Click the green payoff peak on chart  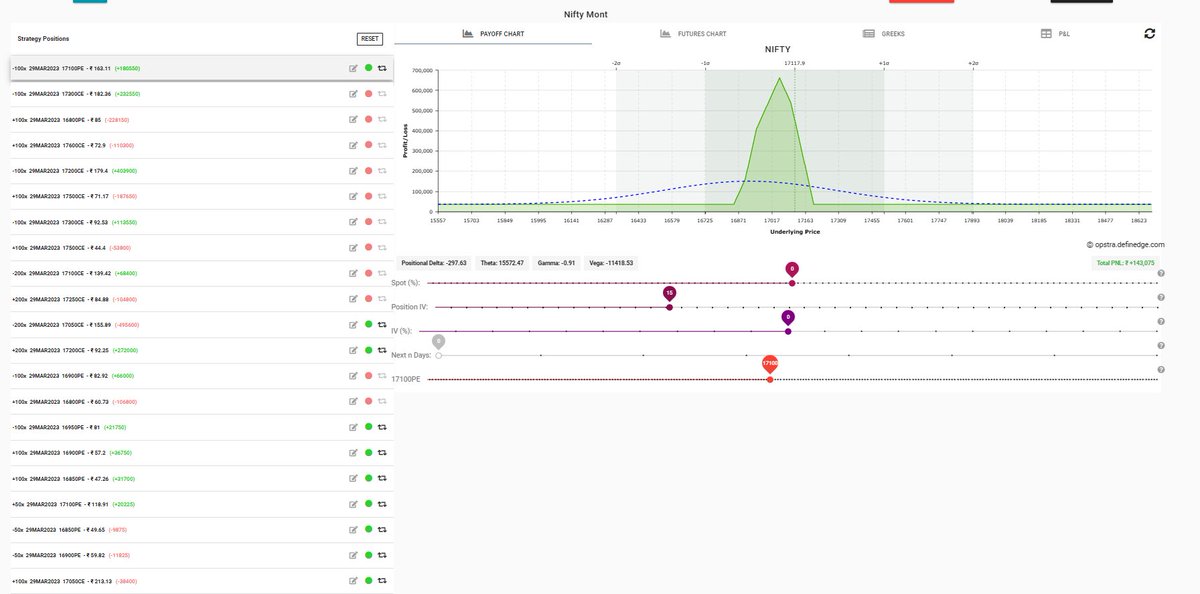tap(780, 78)
